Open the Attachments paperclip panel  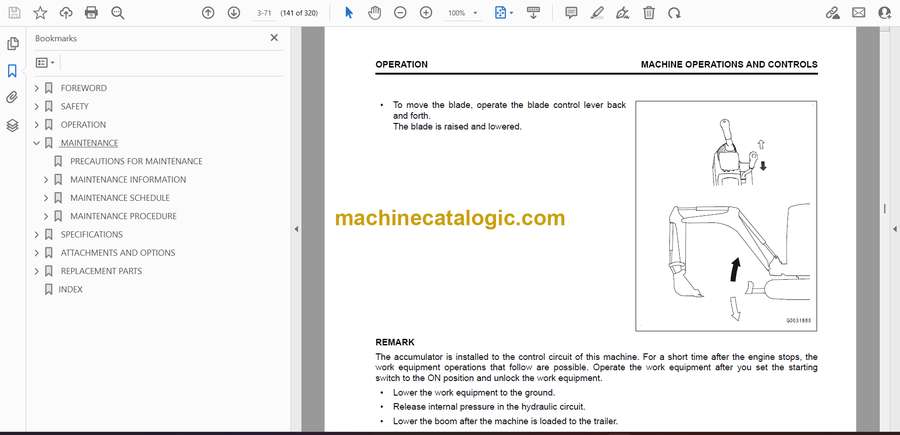point(12,98)
